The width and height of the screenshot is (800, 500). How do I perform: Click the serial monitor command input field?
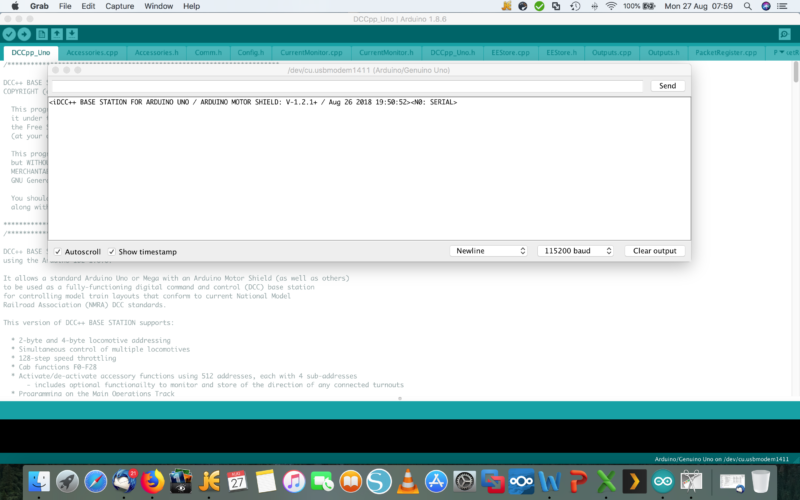[x=347, y=86]
